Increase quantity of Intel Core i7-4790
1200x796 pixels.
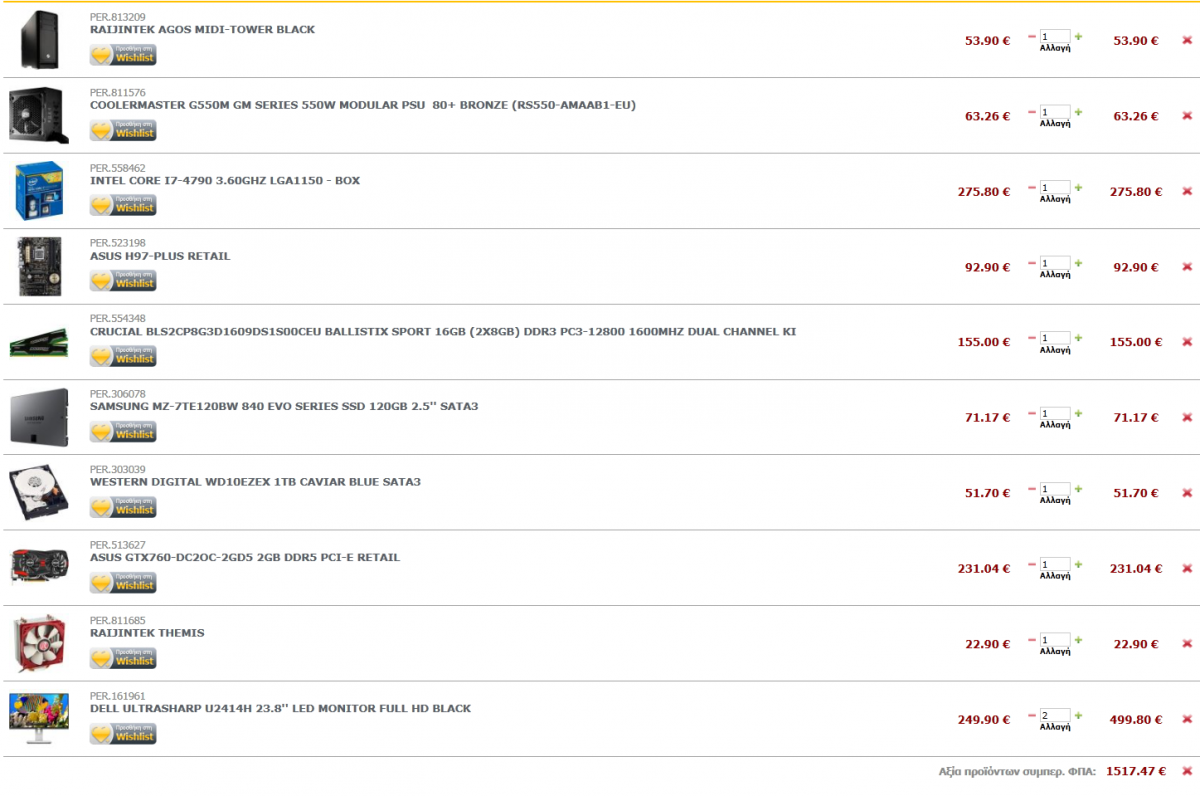[1078, 187]
